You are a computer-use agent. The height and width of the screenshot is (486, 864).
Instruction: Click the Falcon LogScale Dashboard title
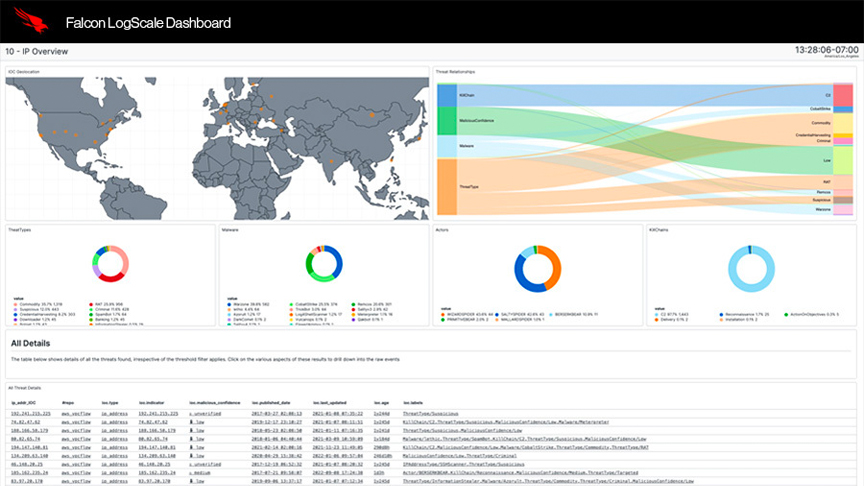148,23
